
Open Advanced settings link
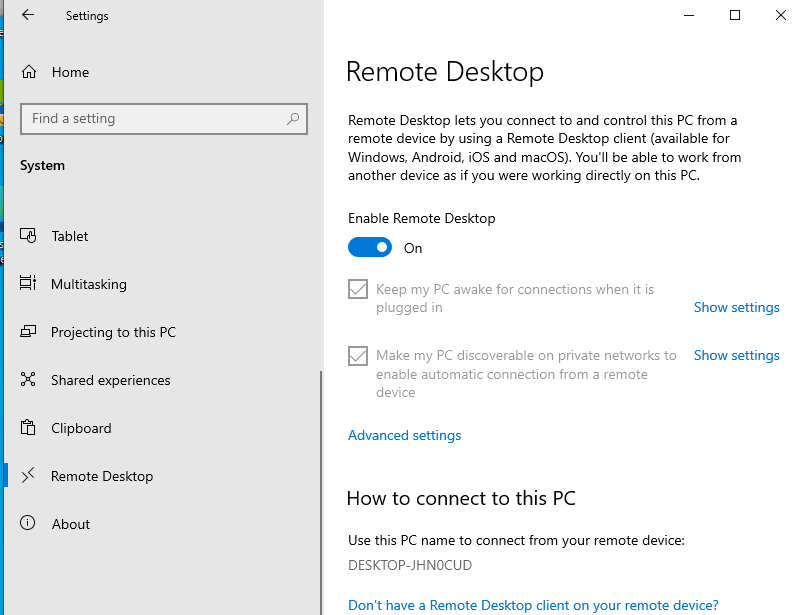click(x=405, y=436)
